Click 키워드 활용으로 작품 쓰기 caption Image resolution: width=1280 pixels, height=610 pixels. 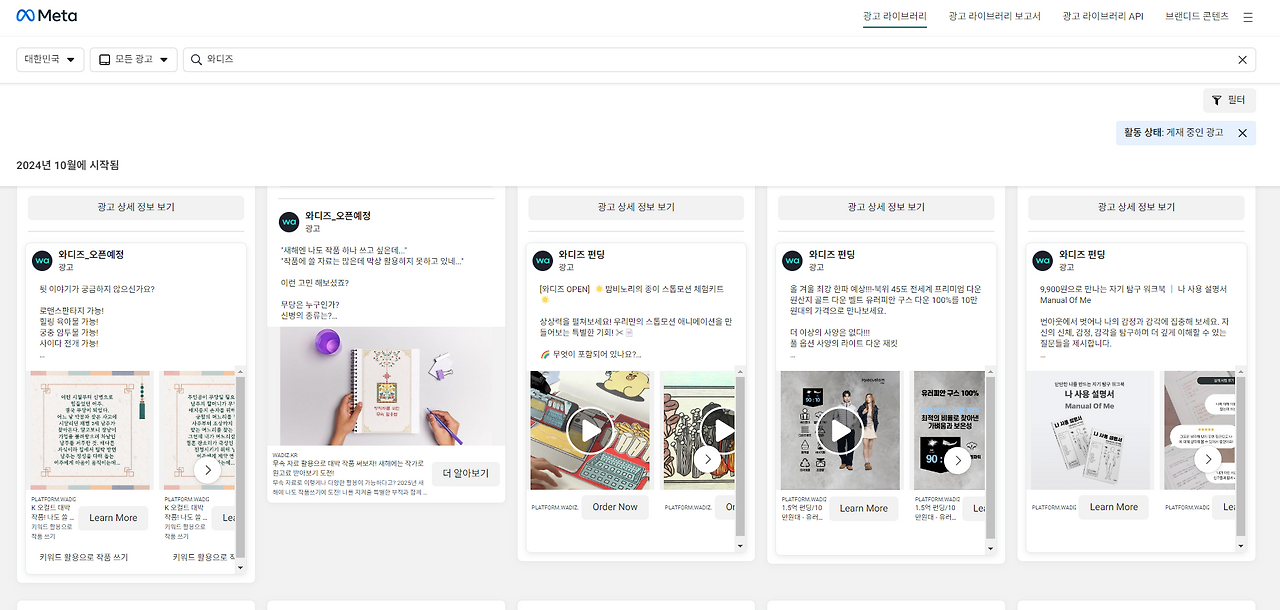[x=83, y=557]
